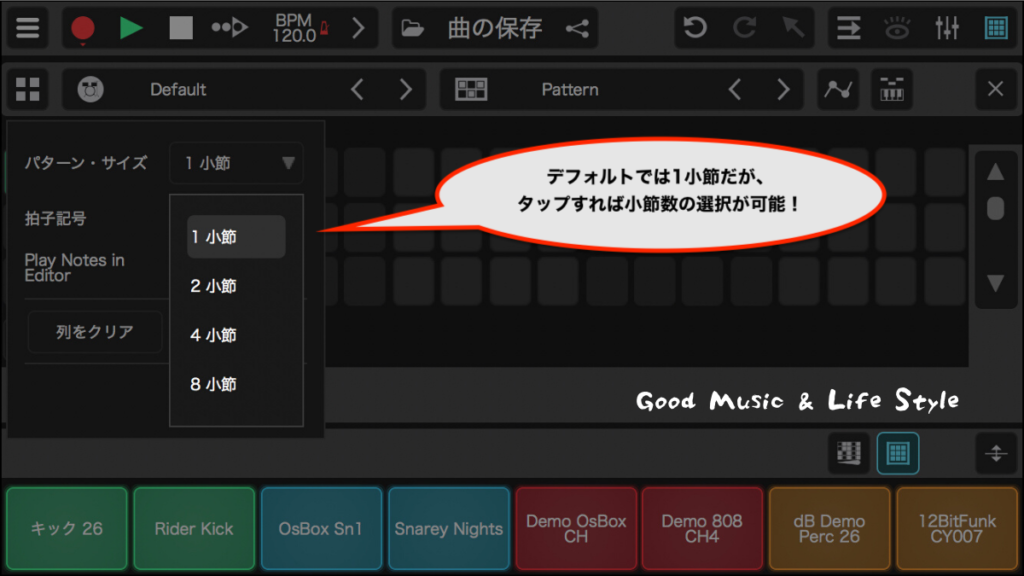This screenshot has height=576, width=1024.
Task: Tap the OsBox Sn1 drum pad
Action: point(321,528)
